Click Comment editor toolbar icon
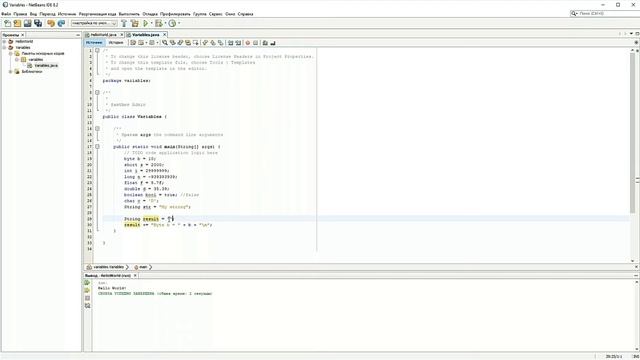Viewport: 640px width, 360px height. point(265,42)
